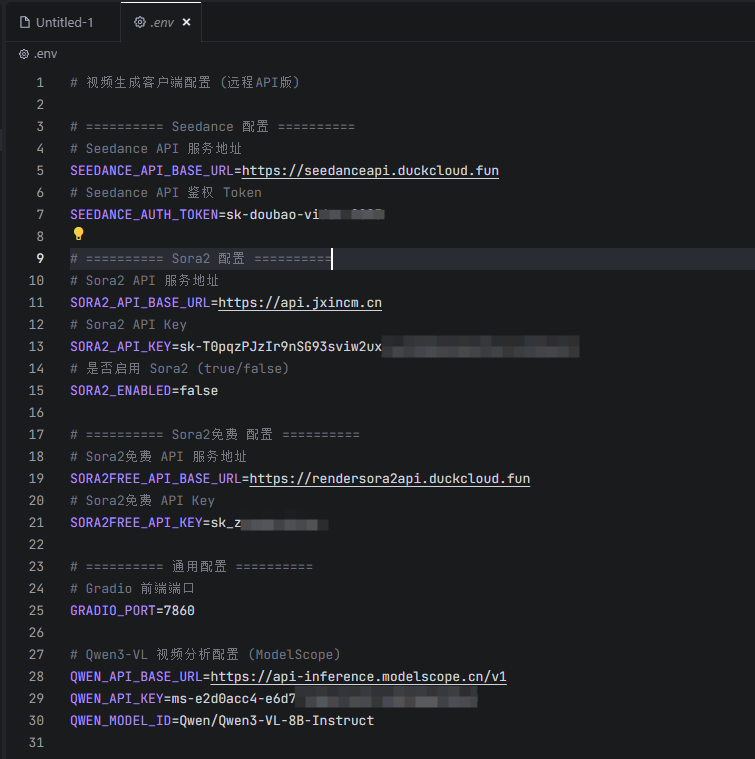Click the ms-e2d0acc4-e6d7 key value
This screenshot has width=755, height=759.
(x=234, y=699)
